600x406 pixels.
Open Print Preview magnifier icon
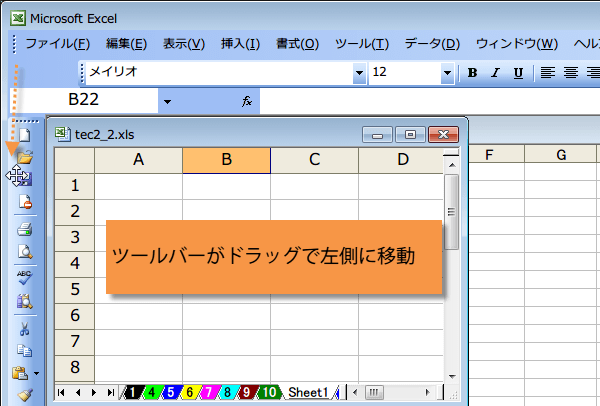[25, 252]
